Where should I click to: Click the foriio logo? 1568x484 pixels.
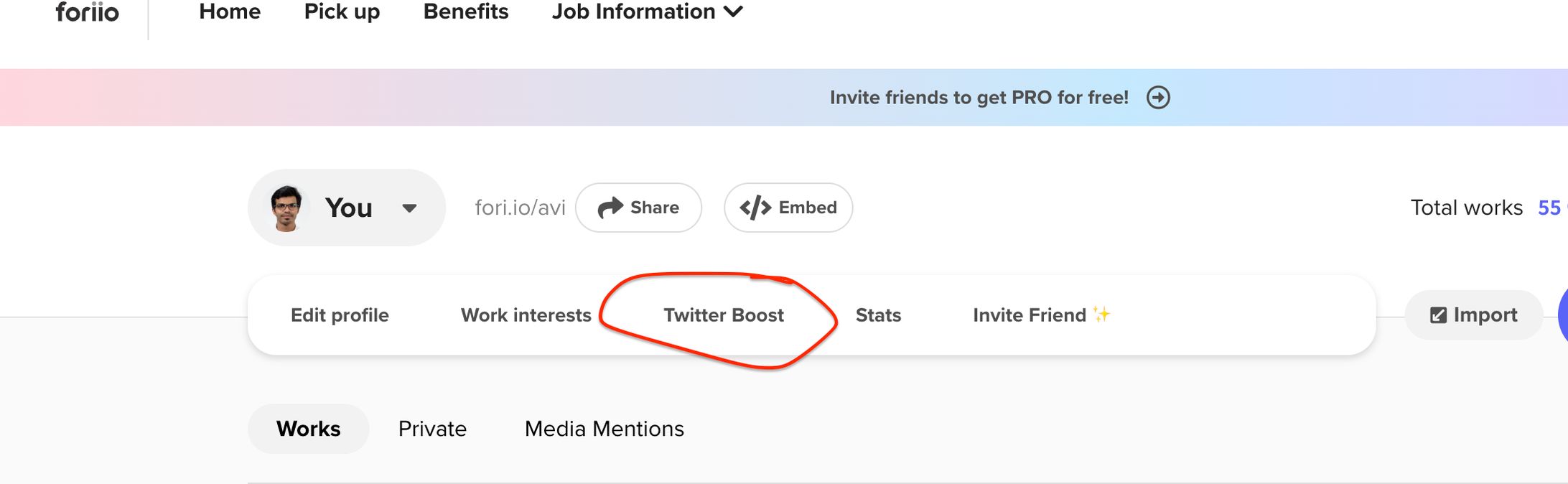[87, 12]
